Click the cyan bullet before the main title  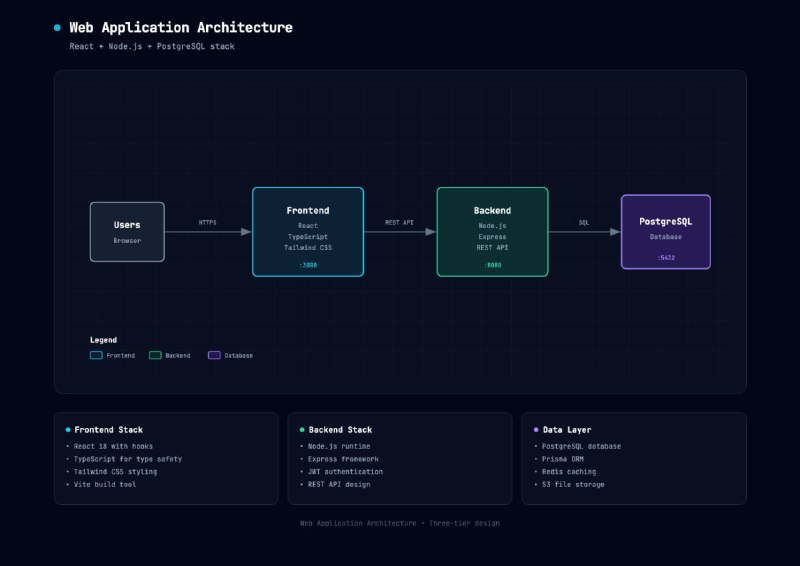(57, 28)
